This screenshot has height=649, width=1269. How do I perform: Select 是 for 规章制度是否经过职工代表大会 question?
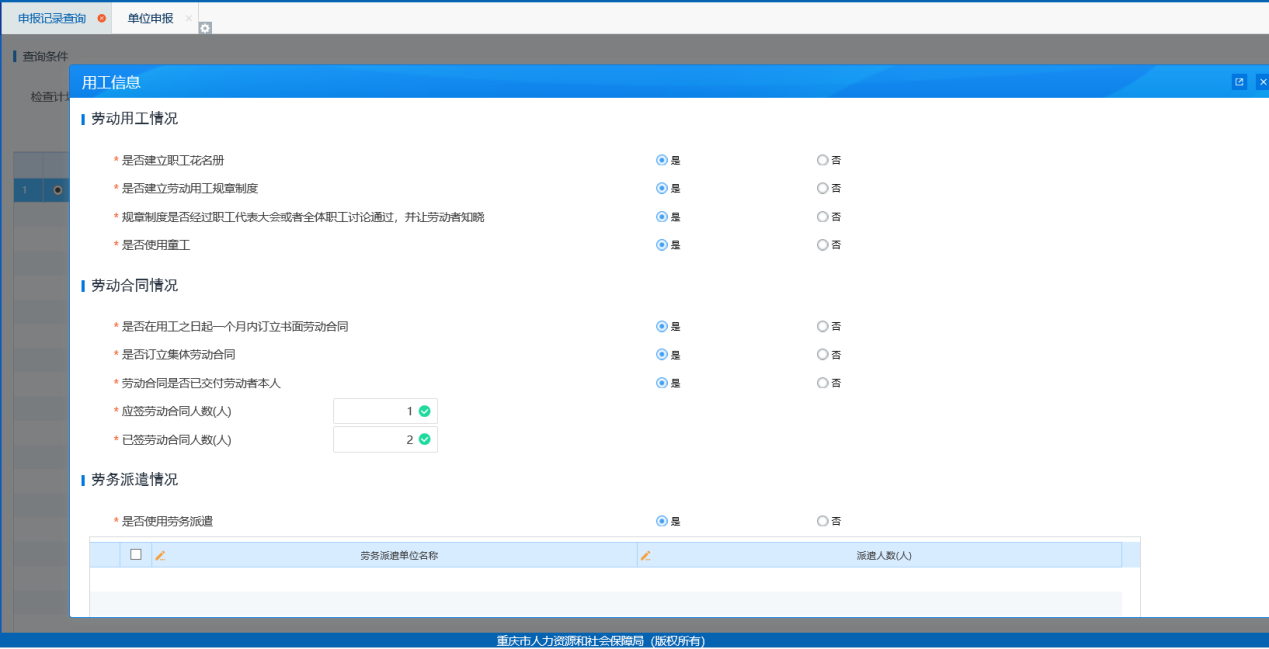pyautogui.click(x=661, y=216)
